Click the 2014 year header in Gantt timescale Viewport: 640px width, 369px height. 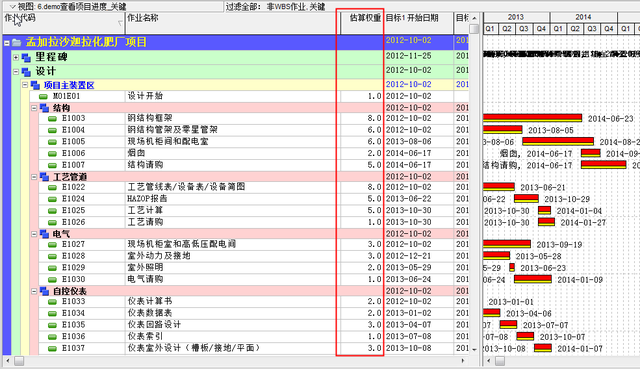pos(584,17)
